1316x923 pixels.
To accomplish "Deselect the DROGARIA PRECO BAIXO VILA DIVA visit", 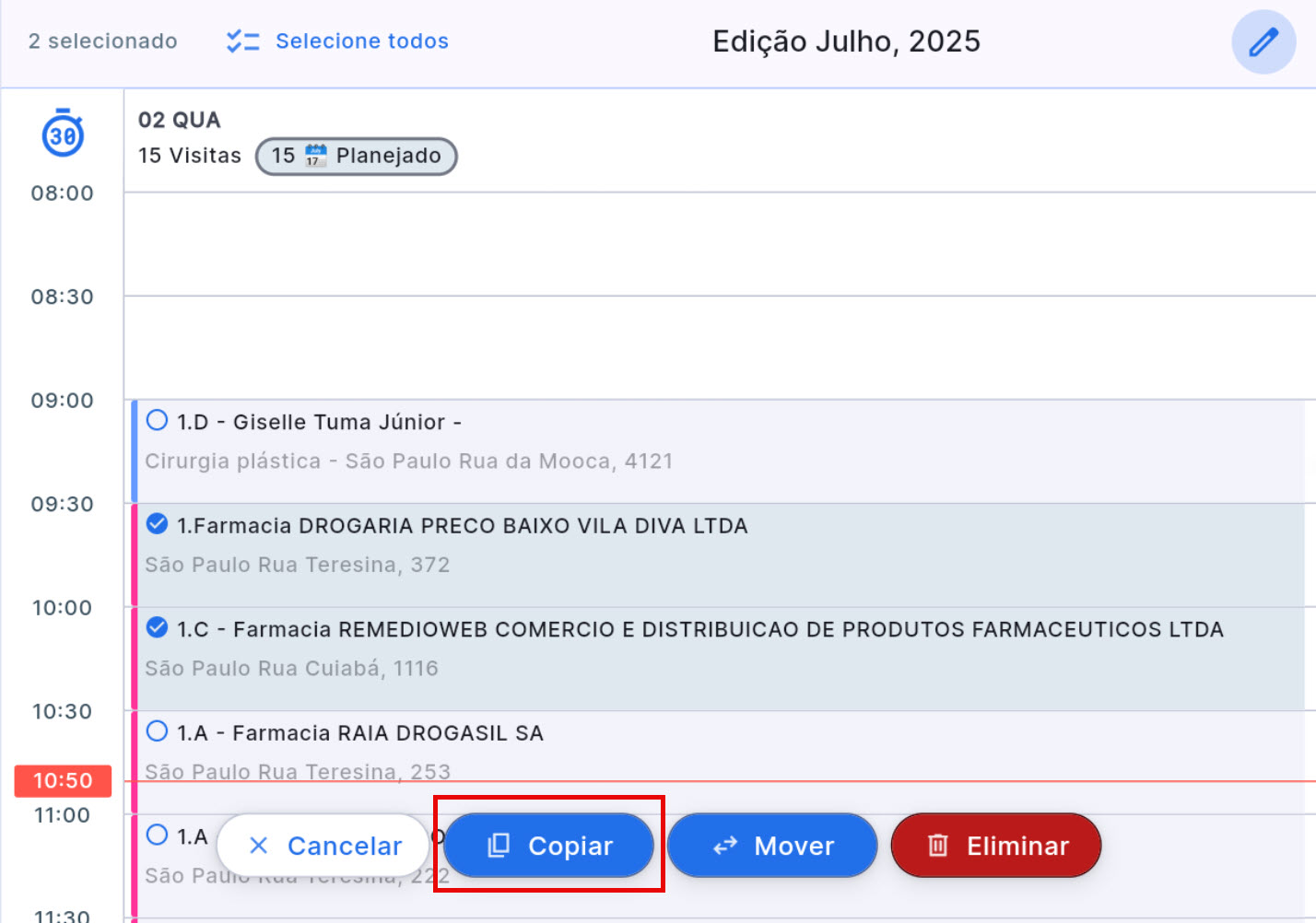I will 155,523.
